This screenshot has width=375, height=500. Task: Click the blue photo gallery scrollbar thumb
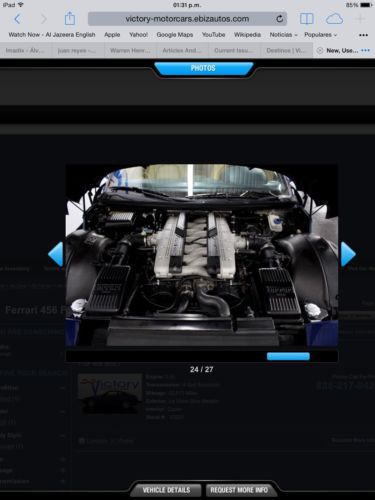point(288,356)
